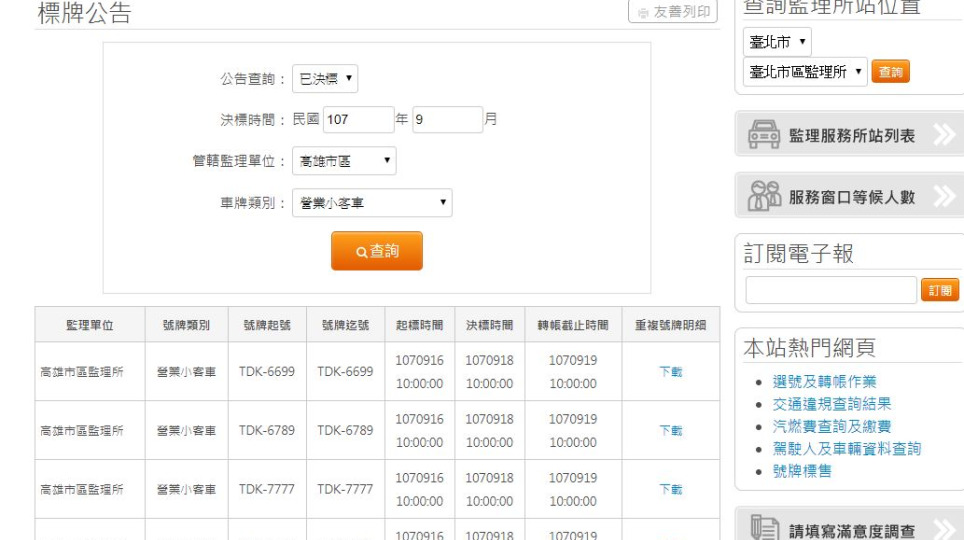The height and width of the screenshot is (540, 964).
Task: Click the month input field
Action: 447,120
